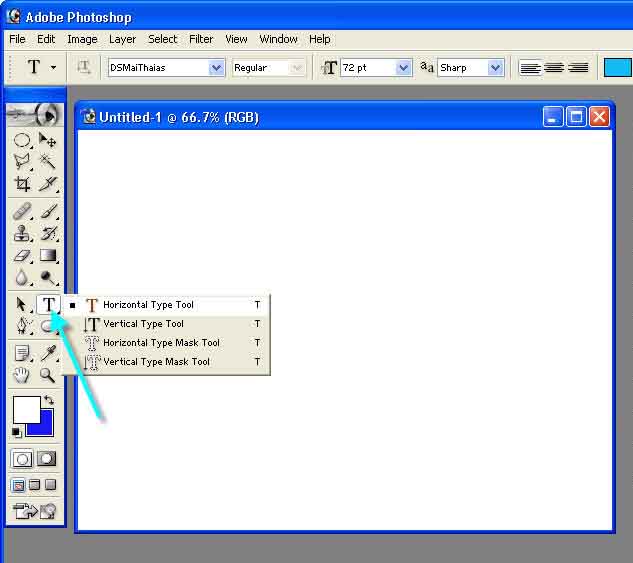Select the Clone Stamp tool
Image resolution: width=633 pixels, height=563 pixels.
tap(22, 233)
